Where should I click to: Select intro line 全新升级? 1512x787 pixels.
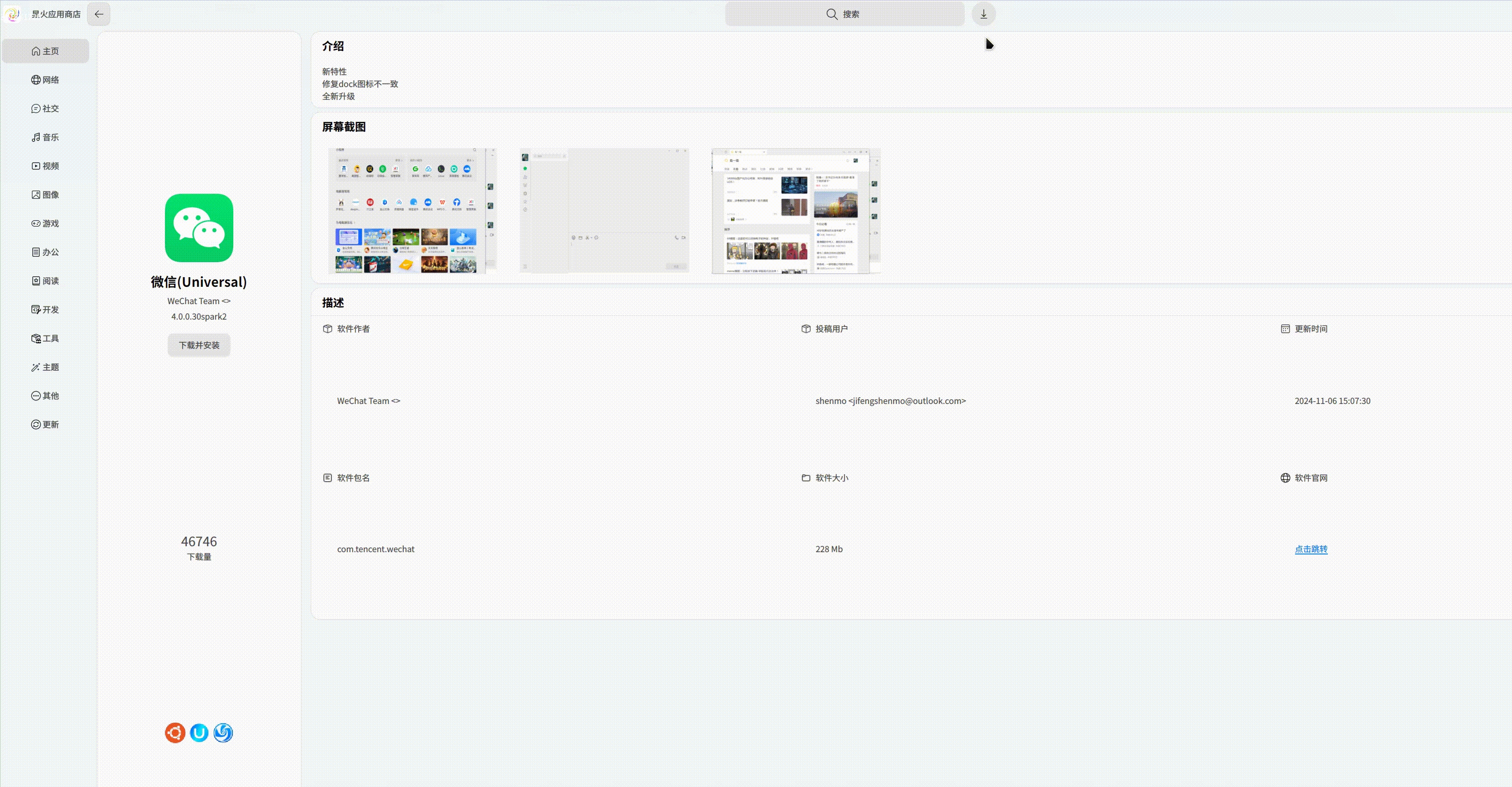point(338,96)
